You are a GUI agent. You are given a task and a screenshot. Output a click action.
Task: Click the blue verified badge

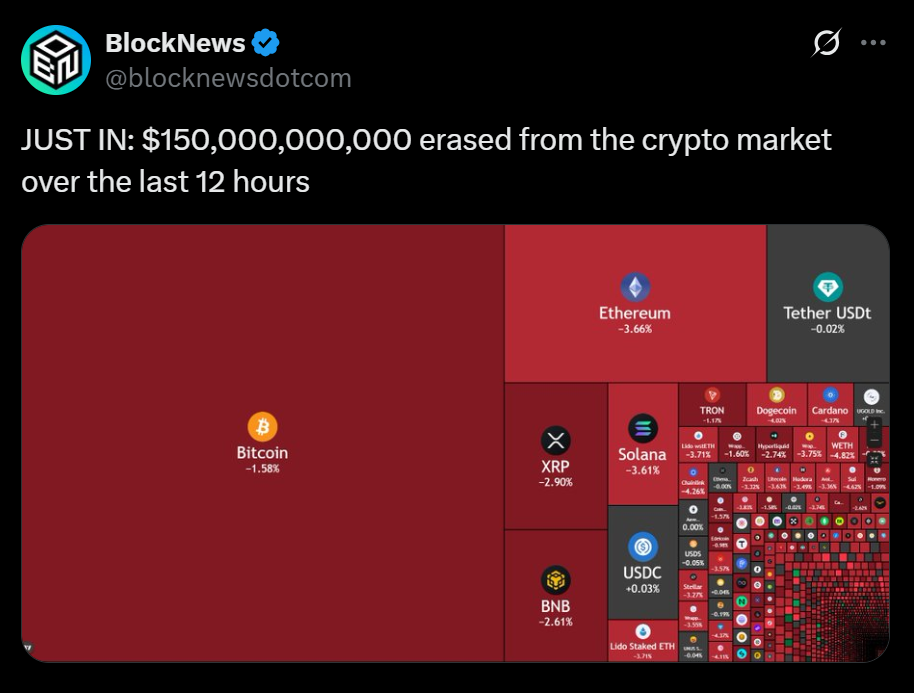265,43
